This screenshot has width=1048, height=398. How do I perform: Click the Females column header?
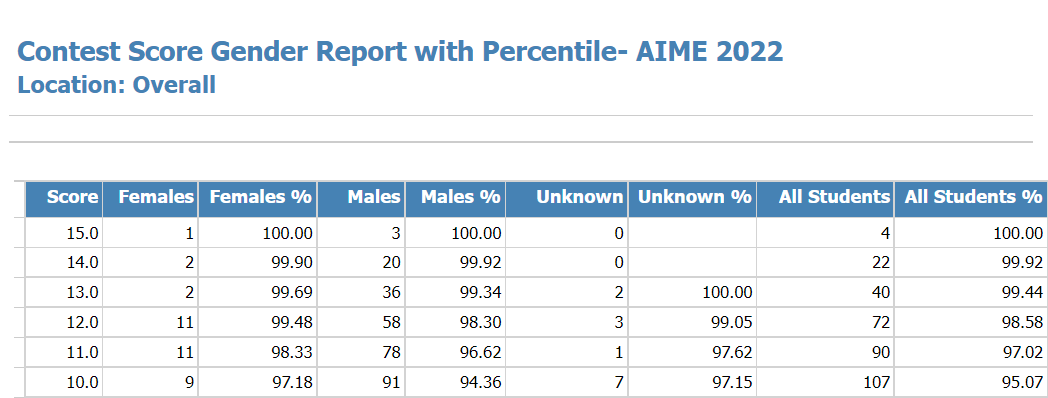tap(150, 199)
